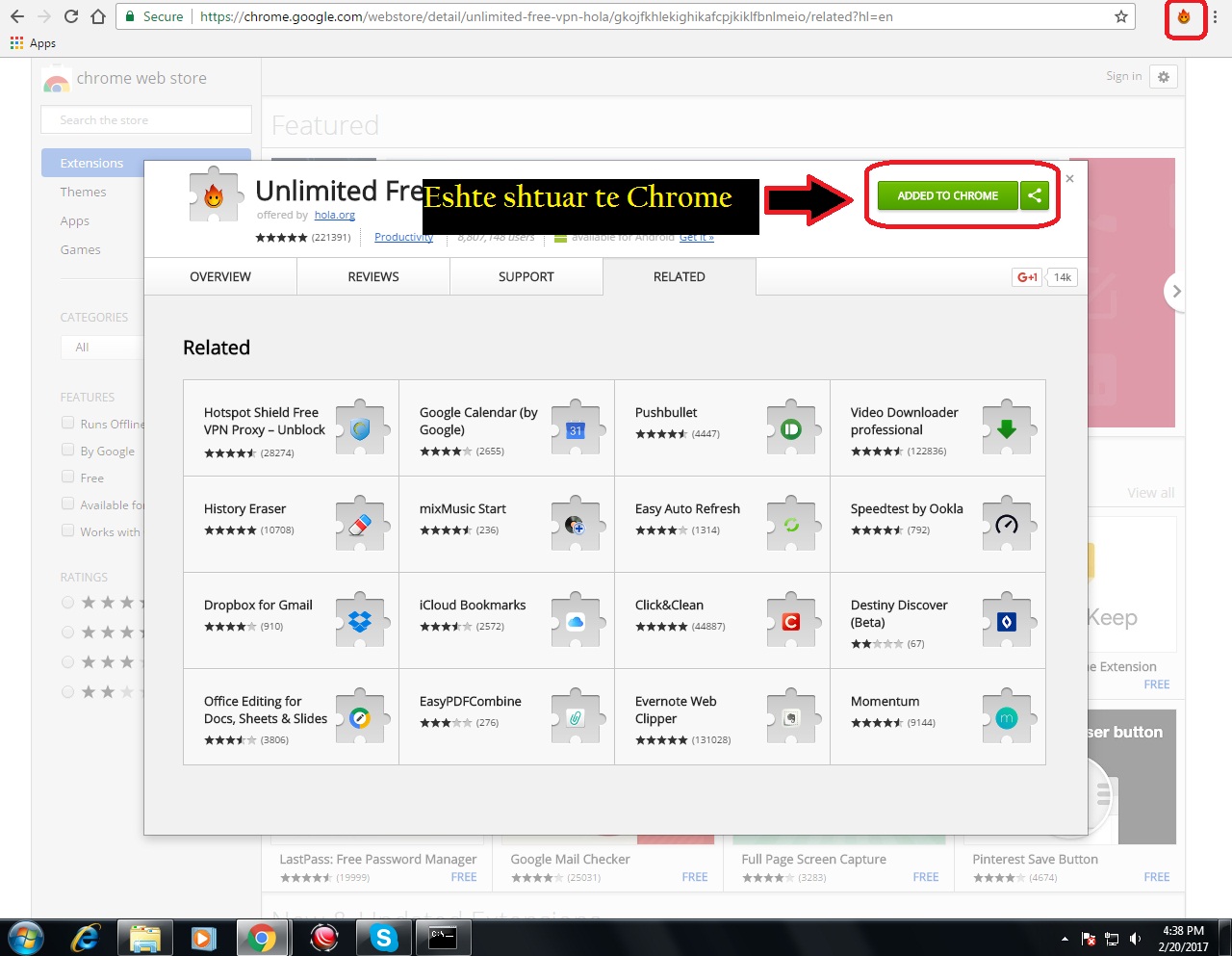Click the Added to Chrome button
This screenshot has width=1232, height=956.
pos(947,195)
